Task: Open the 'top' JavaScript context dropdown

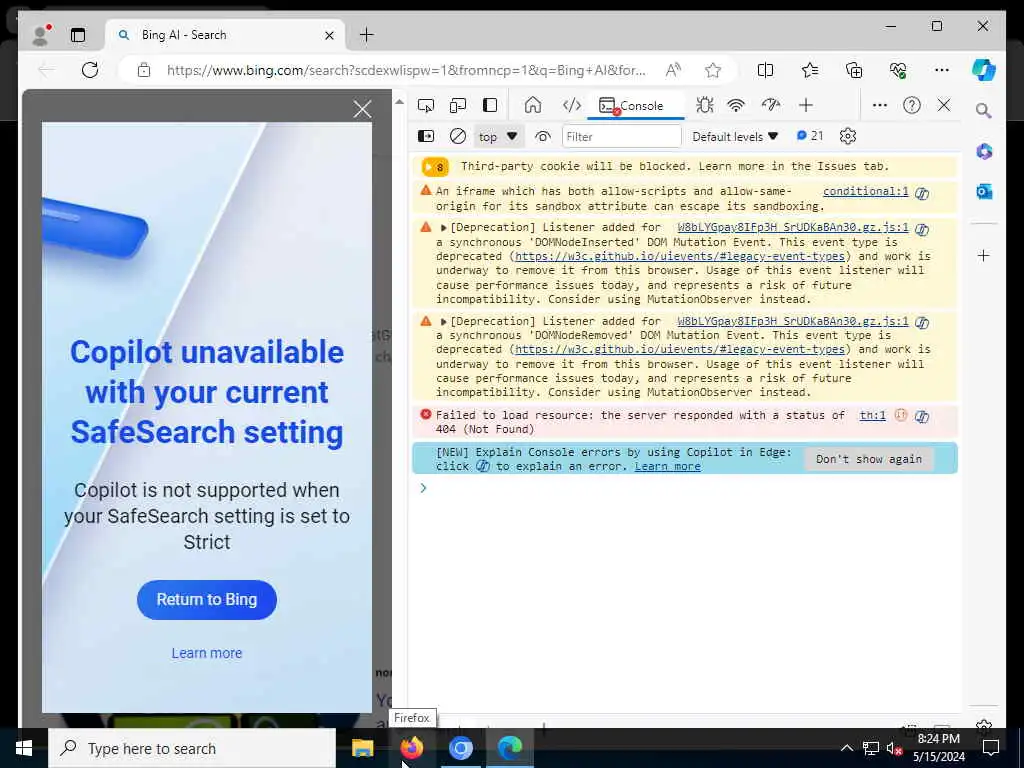Action: [x=498, y=136]
